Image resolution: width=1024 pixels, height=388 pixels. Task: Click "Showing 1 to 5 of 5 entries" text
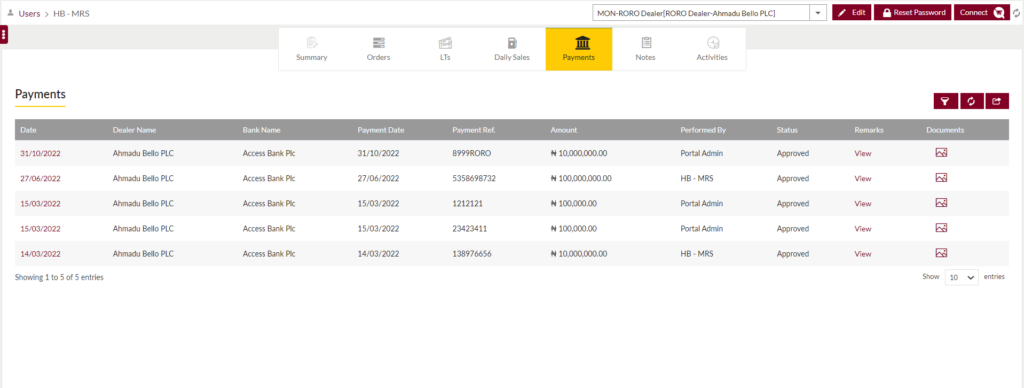click(59, 277)
